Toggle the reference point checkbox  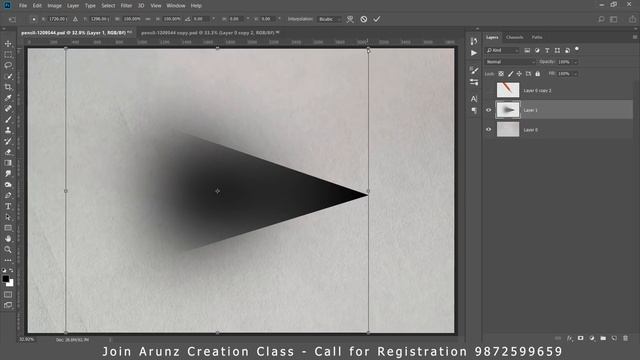click(x=33, y=19)
